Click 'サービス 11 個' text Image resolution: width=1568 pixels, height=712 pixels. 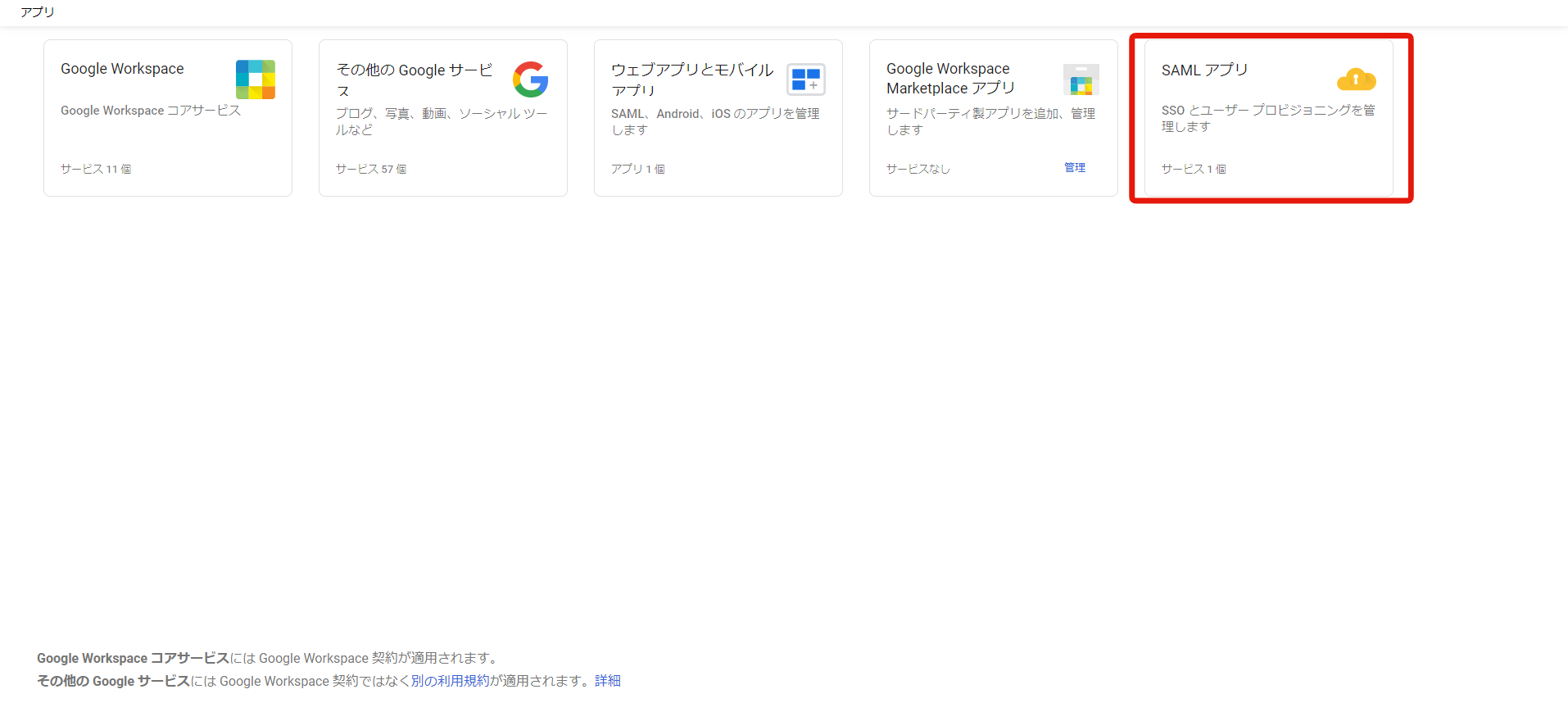tap(96, 169)
